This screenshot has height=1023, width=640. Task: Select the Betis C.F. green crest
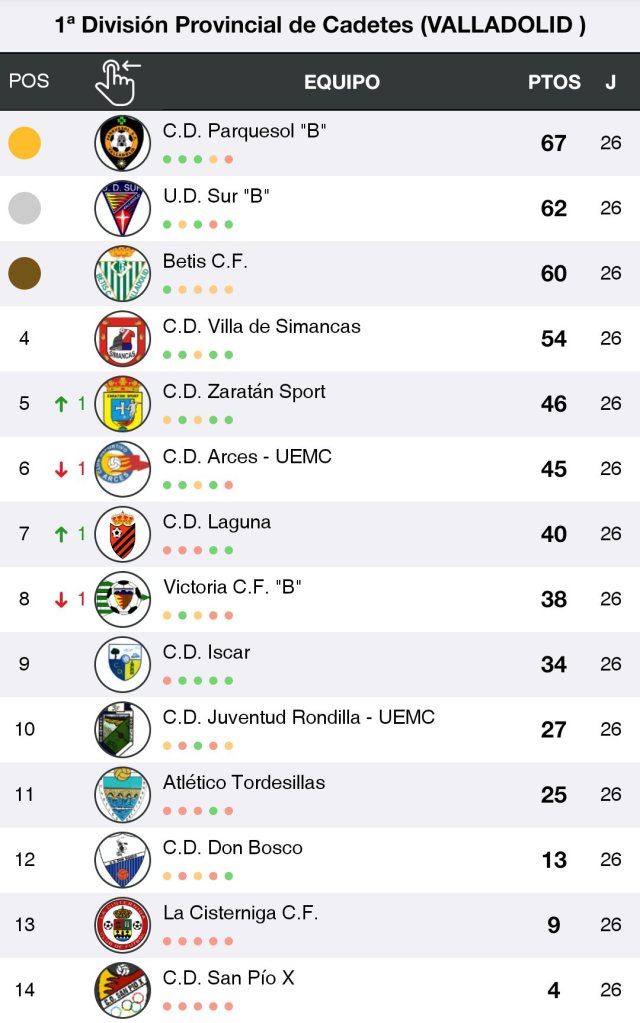coord(122,273)
